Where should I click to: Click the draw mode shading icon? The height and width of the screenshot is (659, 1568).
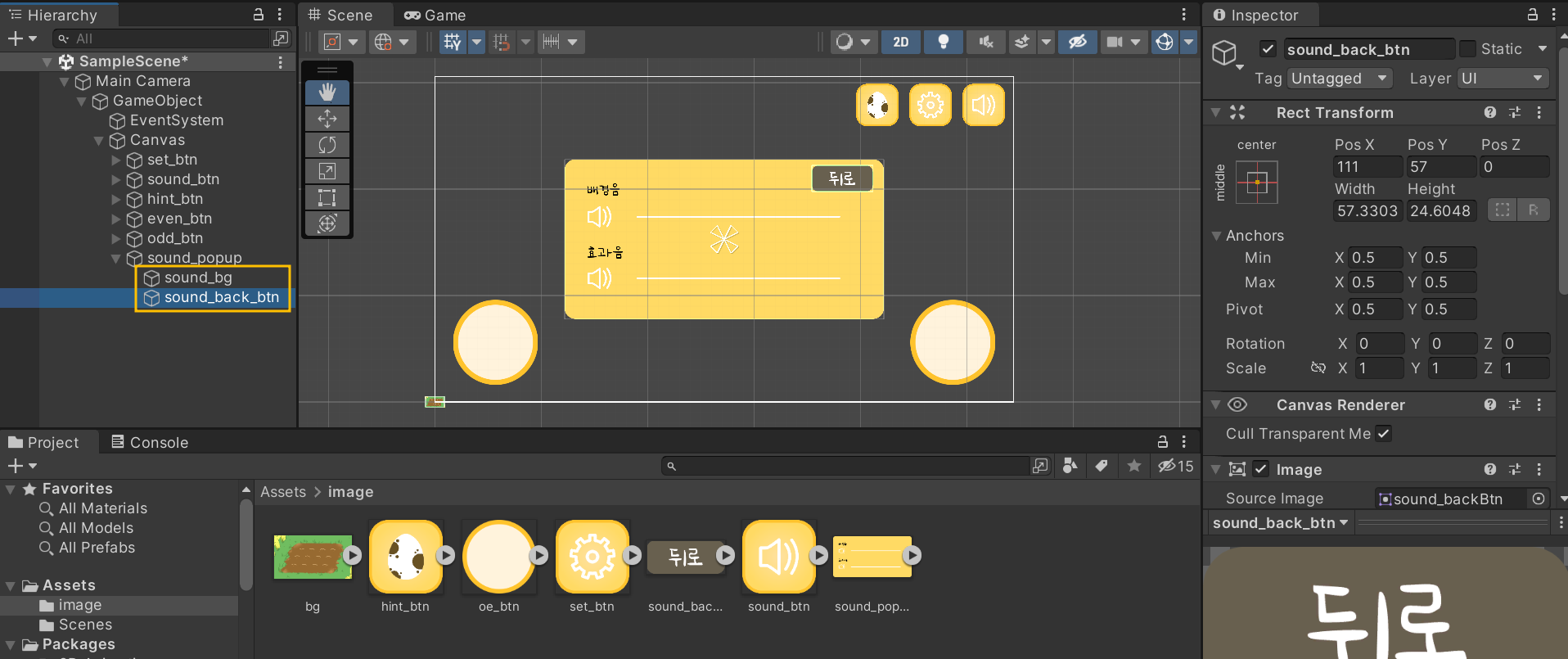click(x=845, y=42)
